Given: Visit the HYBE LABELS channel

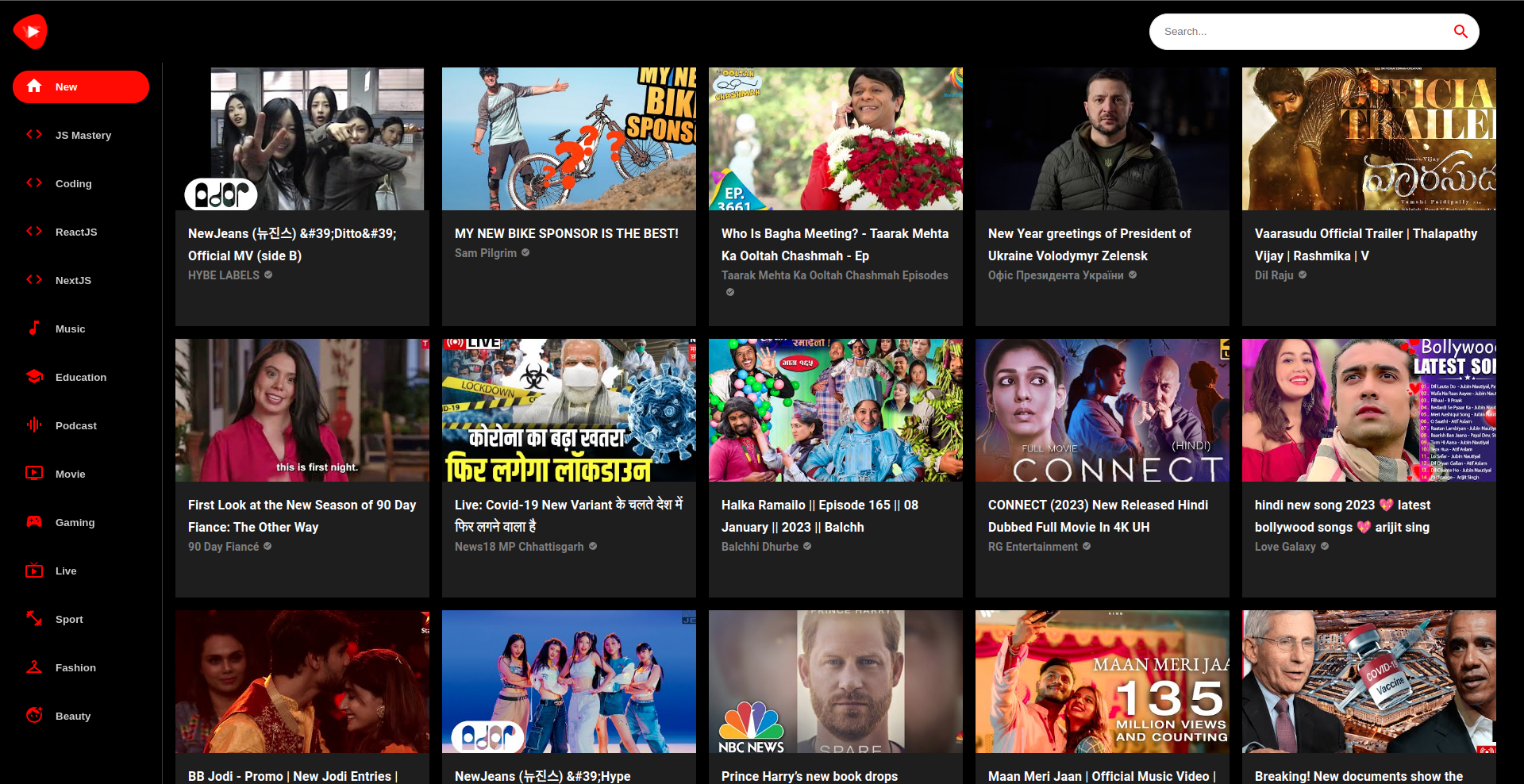Looking at the screenshot, I should point(224,275).
